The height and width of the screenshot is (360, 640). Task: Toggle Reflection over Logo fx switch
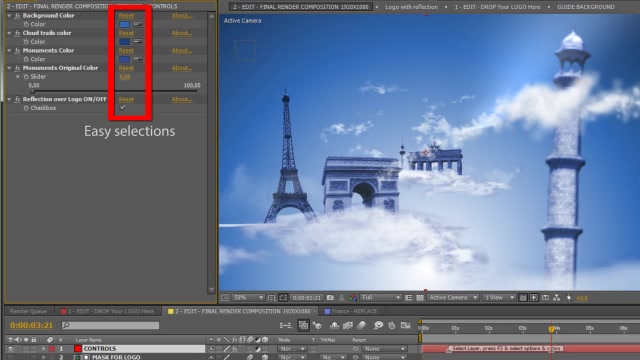(x=18, y=99)
